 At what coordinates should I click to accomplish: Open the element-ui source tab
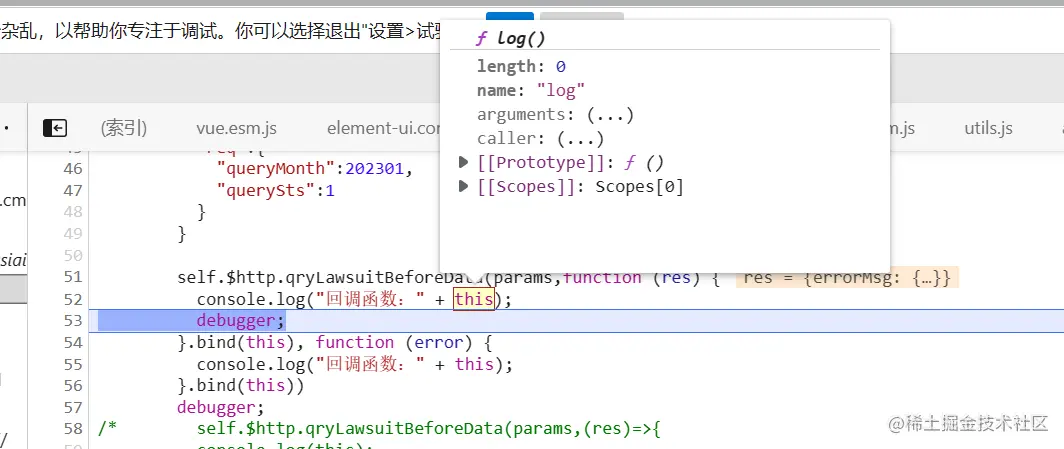[384, 128]
